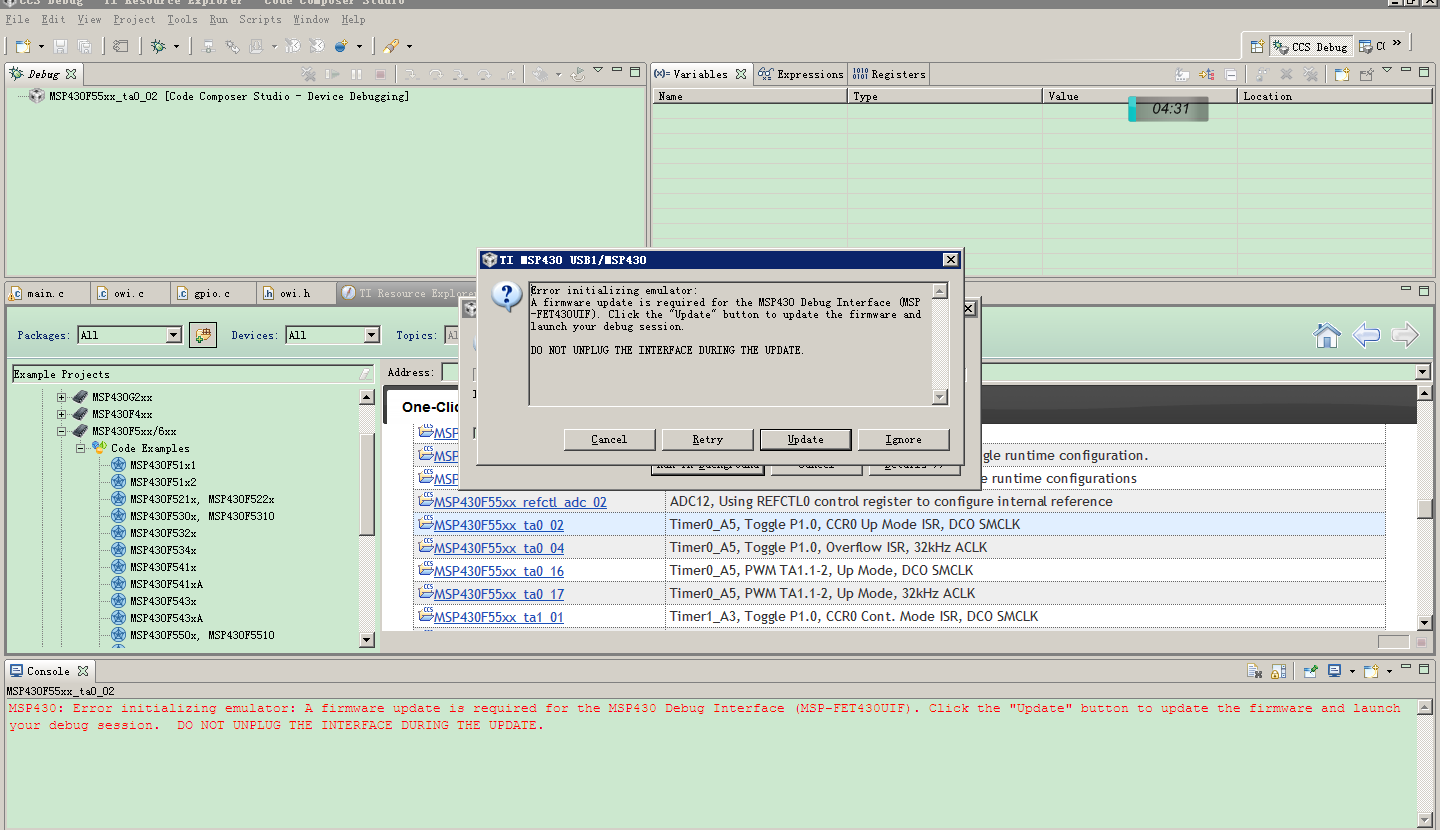Click the New project icon in main toolbar
Image resolution: width=1440 pixels, height=830 pixels.
(23, 46)
